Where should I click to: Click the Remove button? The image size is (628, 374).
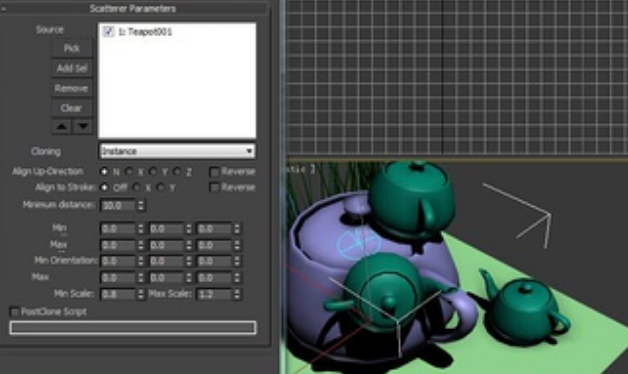click(x=72, y=88)
